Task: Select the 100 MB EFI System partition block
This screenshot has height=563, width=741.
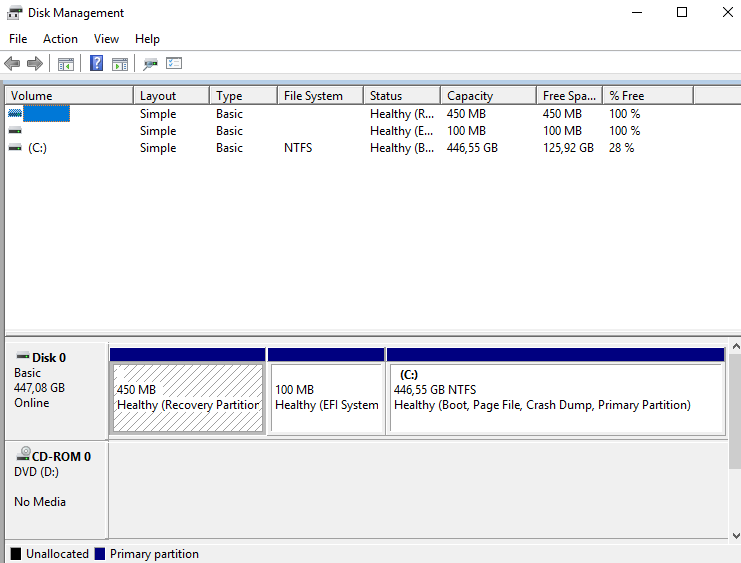Action: (x=326, y=398)
